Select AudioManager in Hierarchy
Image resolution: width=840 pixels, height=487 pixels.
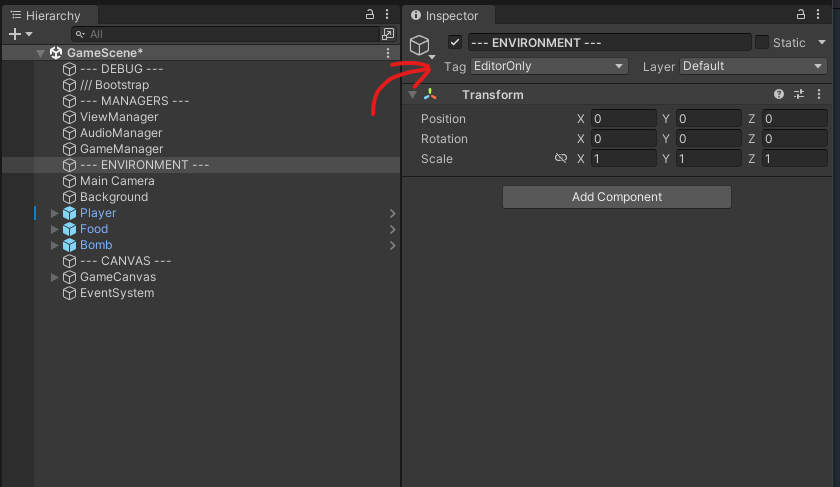(x=121, y=133)
